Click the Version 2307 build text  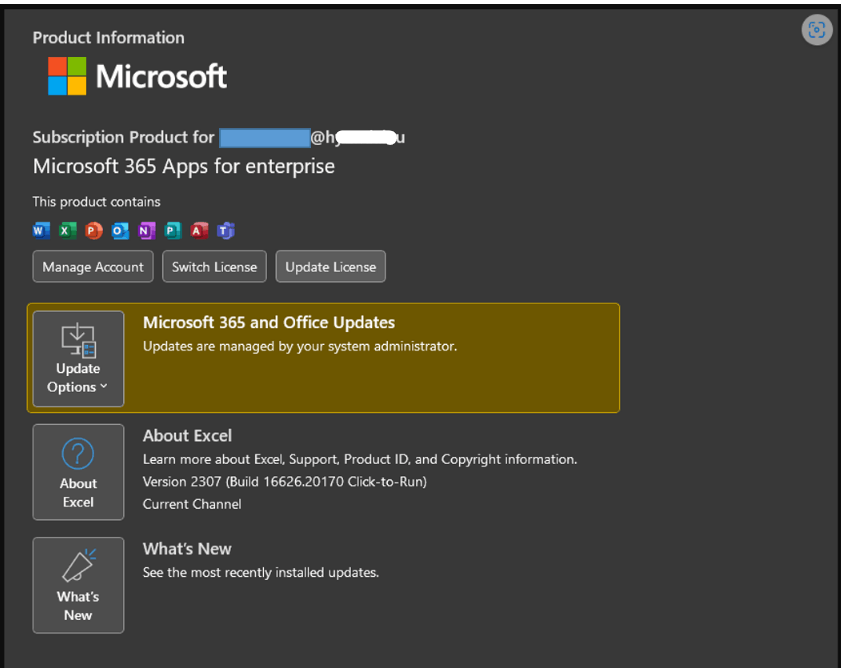285,482
